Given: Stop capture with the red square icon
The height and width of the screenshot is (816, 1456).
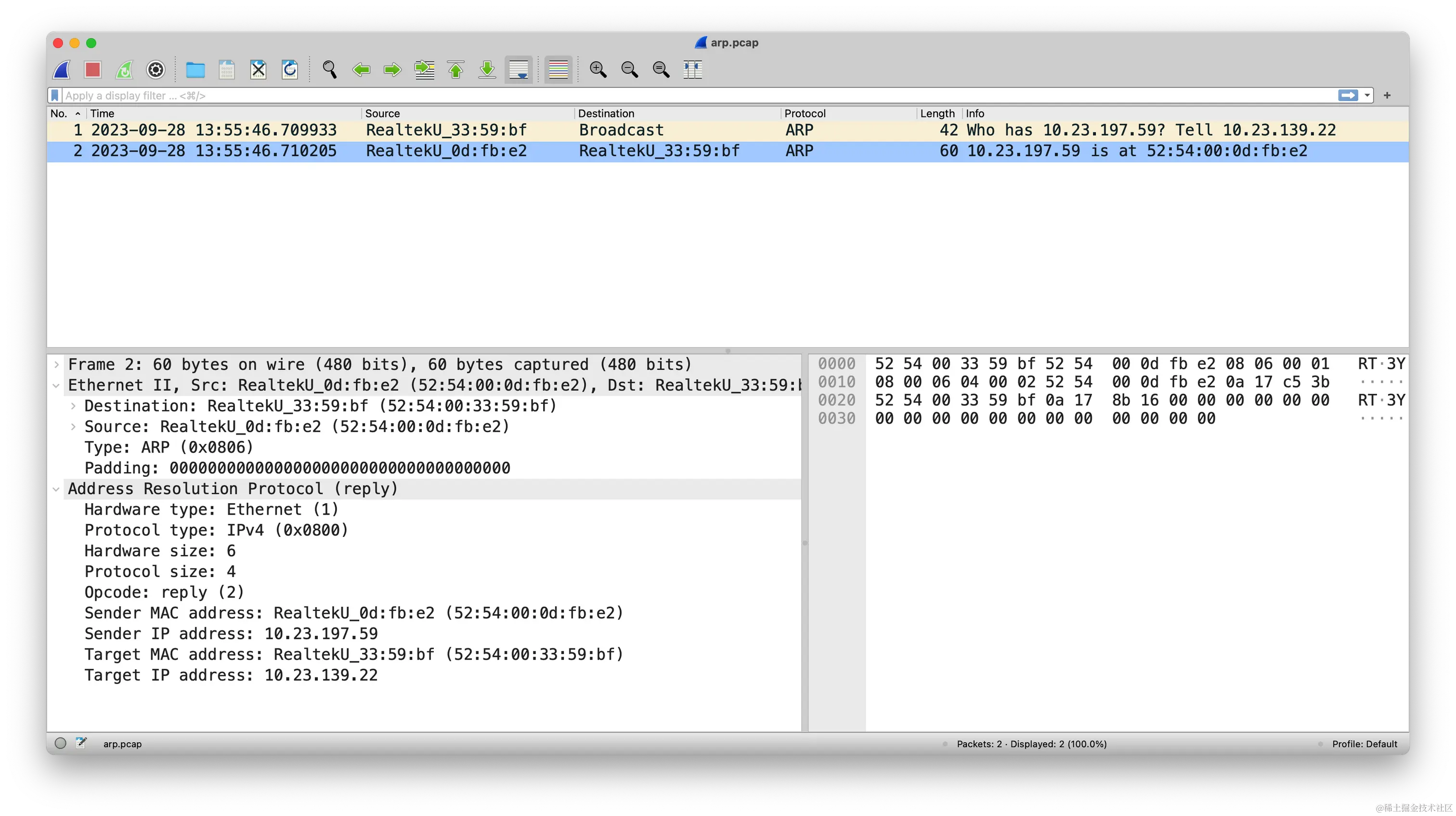Looking at the screenshot, I should [93, 70].
